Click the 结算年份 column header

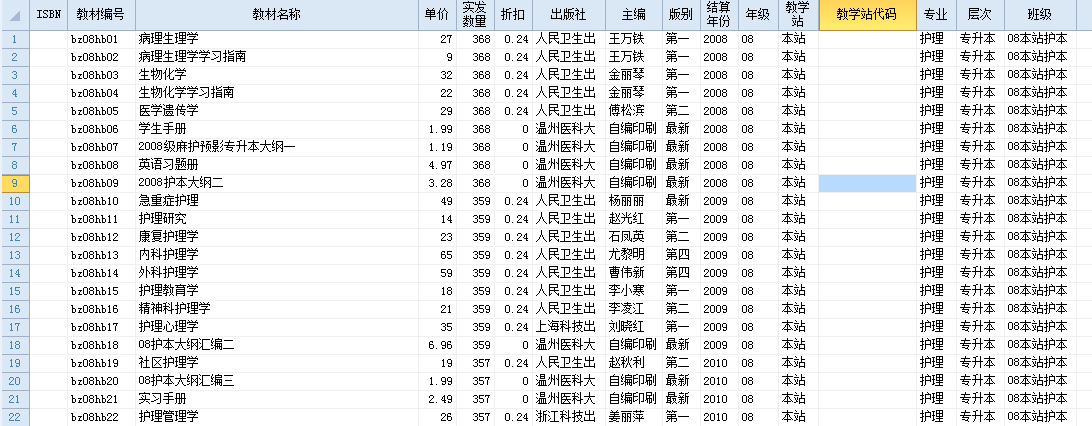718,15
